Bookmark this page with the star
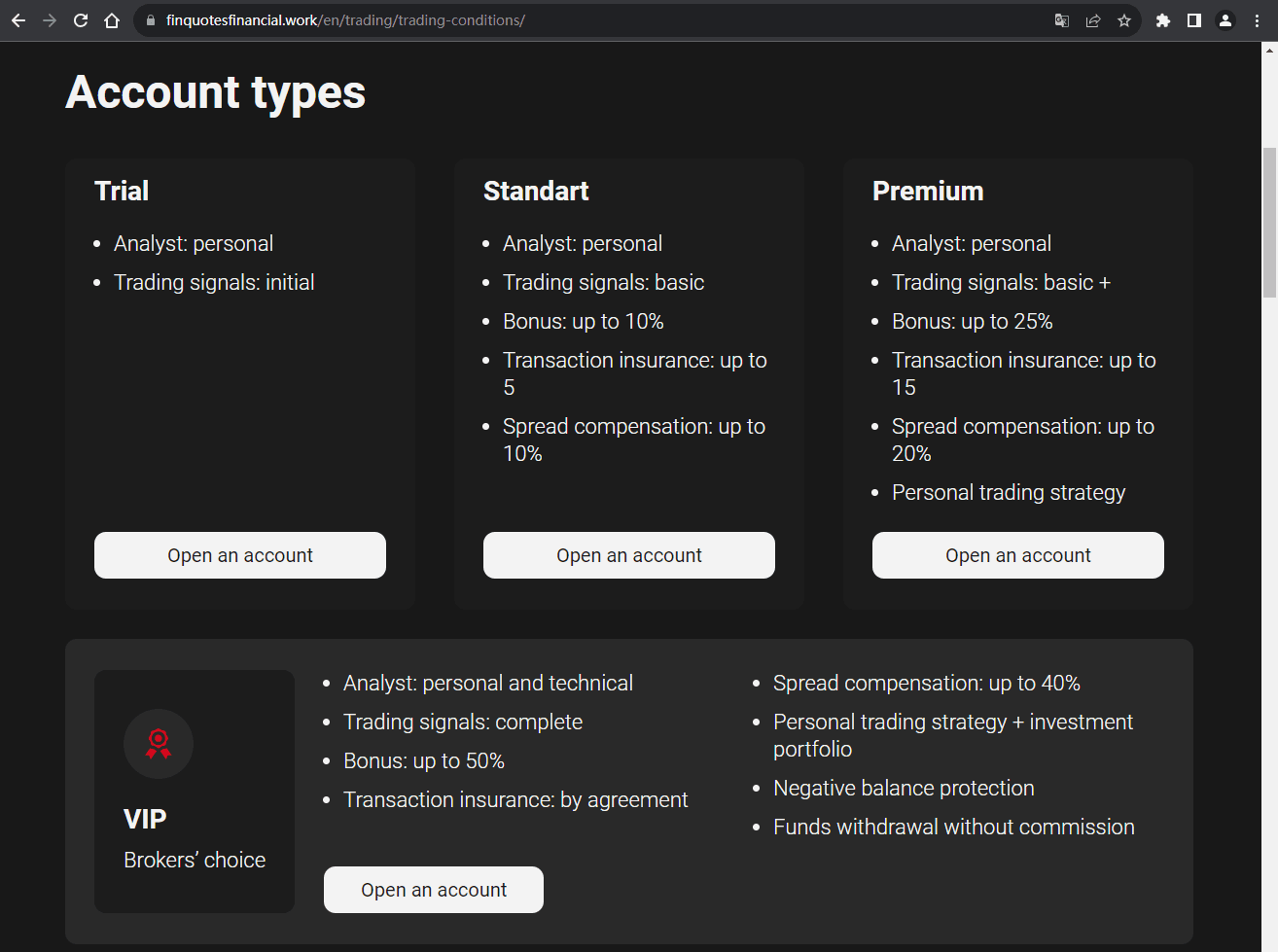This screenshot has height=952, width=1278. (x=1124, y=20)
